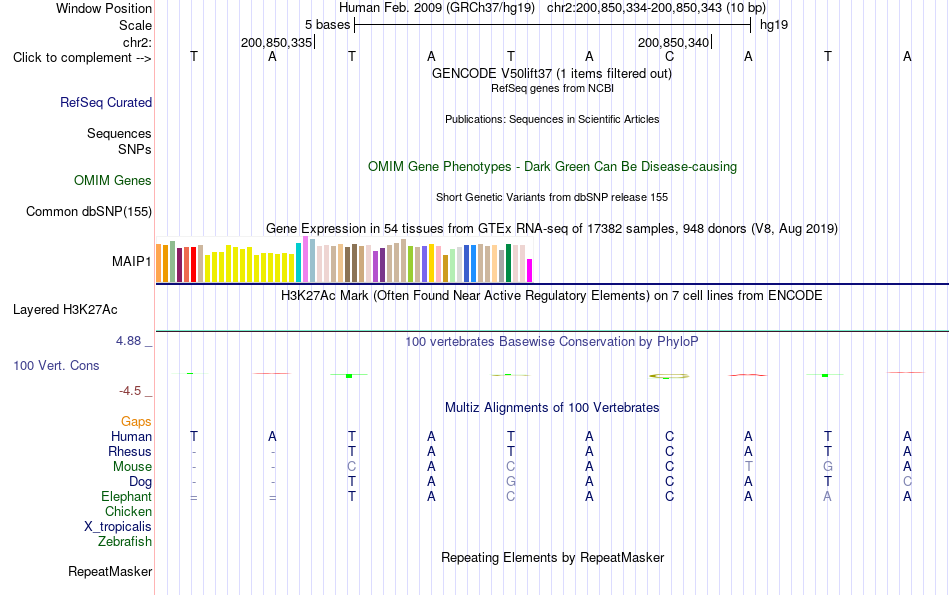Click the dark green bar in GTEx chart
The height and width of the screenshot is (595, 950).
(509, 263)
